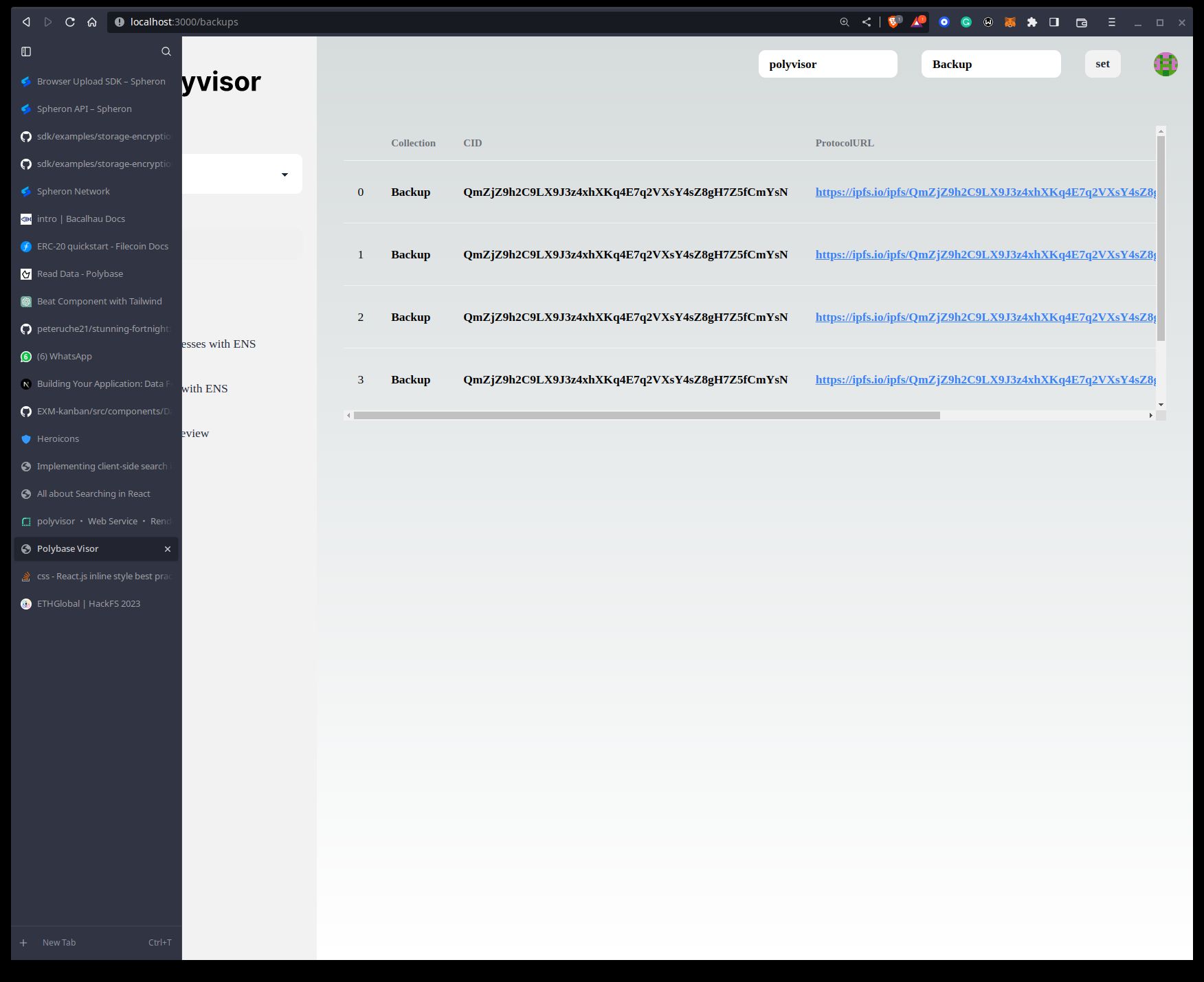
Task: Click the ProtocolURL column header
Action: point(845,143)
